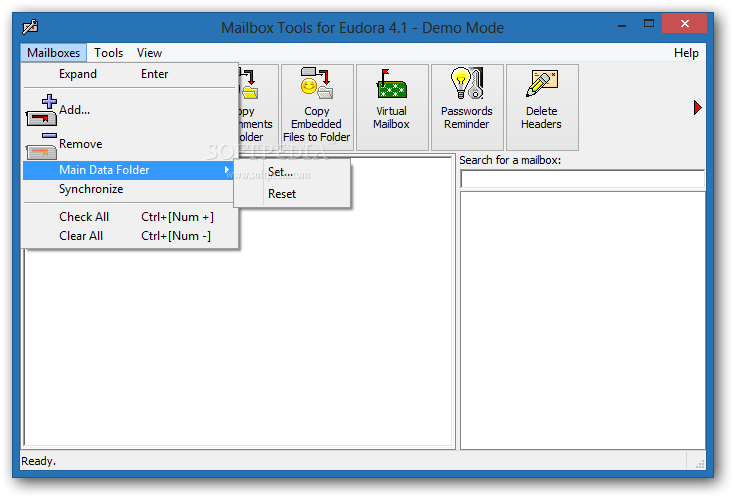Choose Set... in the submenu
This screenshot has width=734, height=498.
292,172
